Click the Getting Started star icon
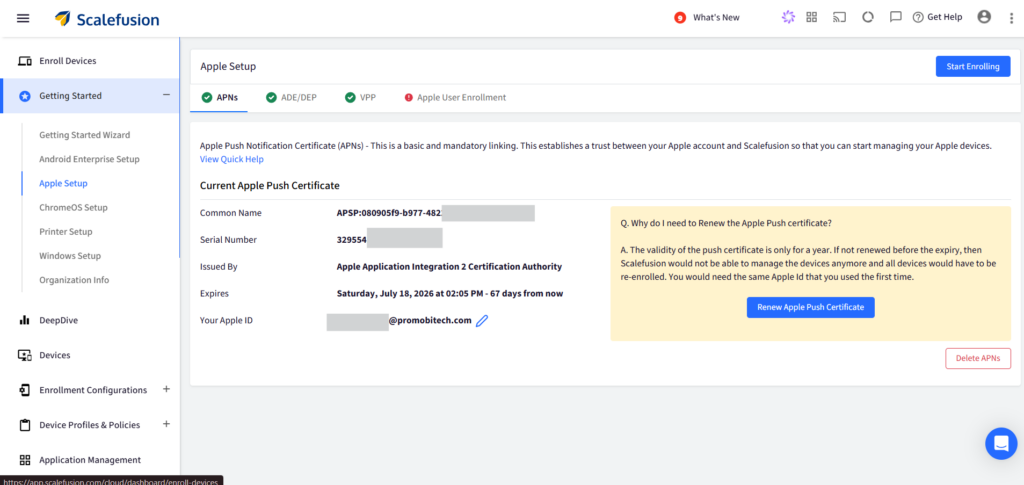1024x485 pixels. pos(25,96)
